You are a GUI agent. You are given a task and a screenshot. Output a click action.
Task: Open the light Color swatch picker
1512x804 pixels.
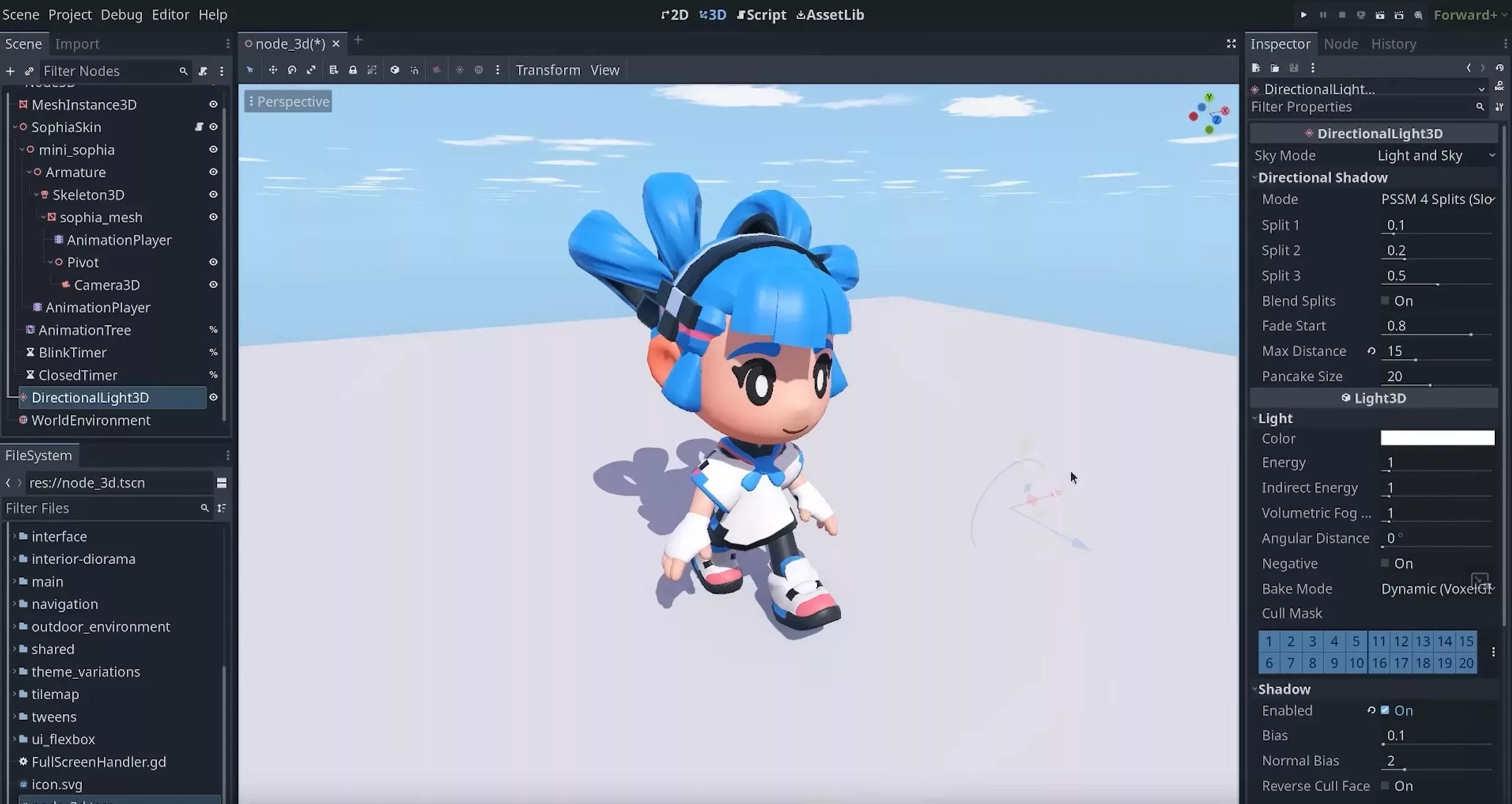pos(1436,437)
